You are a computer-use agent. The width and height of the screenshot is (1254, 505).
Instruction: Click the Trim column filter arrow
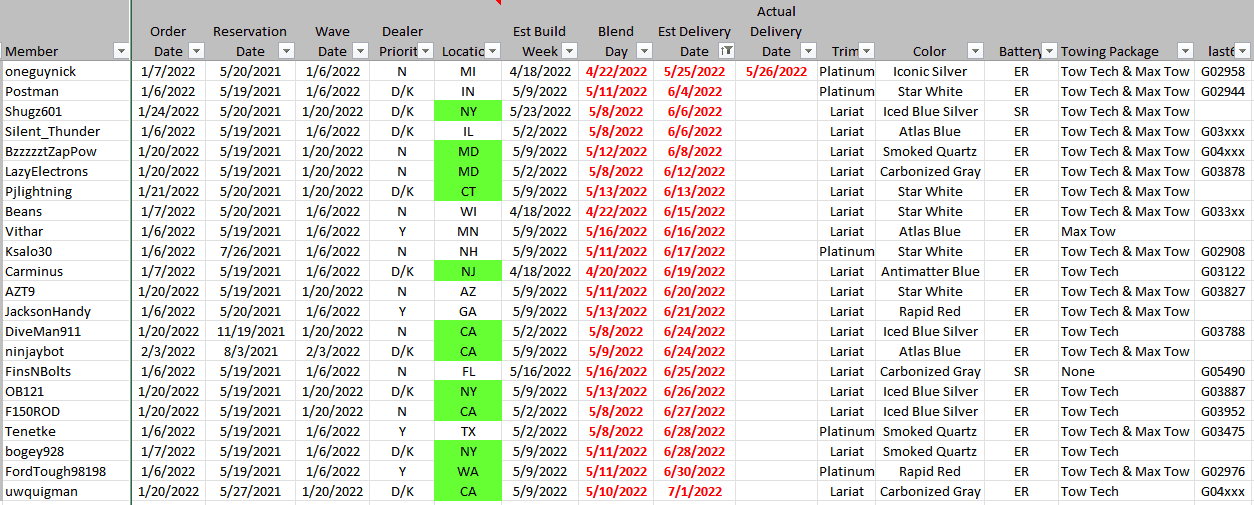(866, 51)
